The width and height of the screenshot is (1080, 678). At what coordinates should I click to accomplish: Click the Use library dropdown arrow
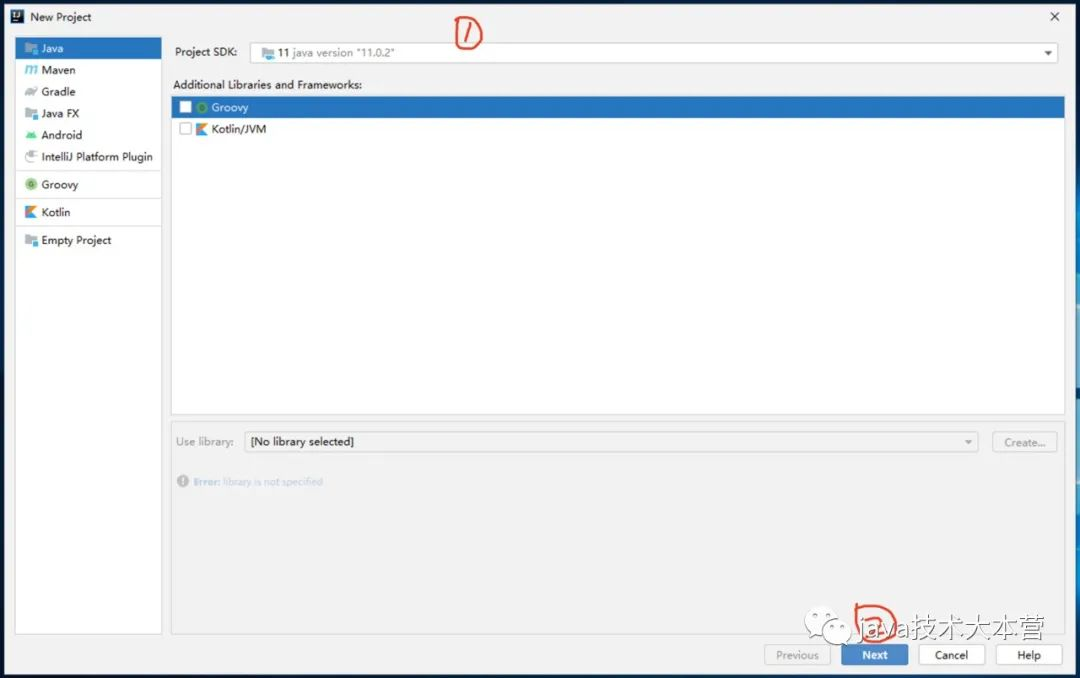point(968,442)
